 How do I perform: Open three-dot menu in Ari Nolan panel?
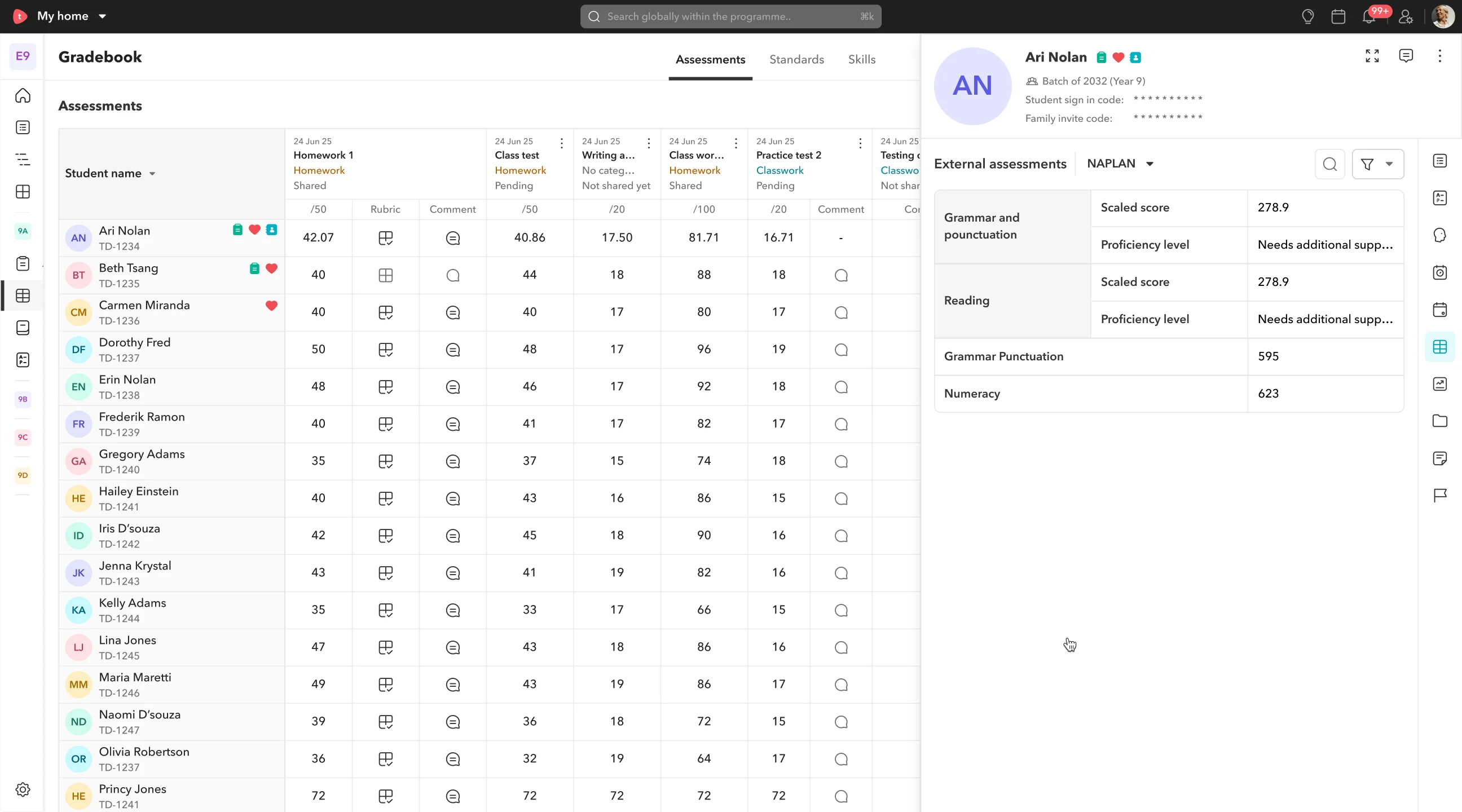pos(1440,56)
